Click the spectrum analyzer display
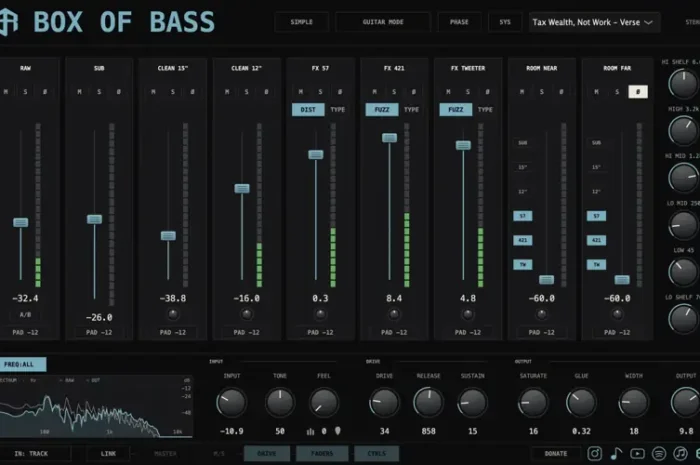Viewport: 700px width, 465px height. click(96, 407)
